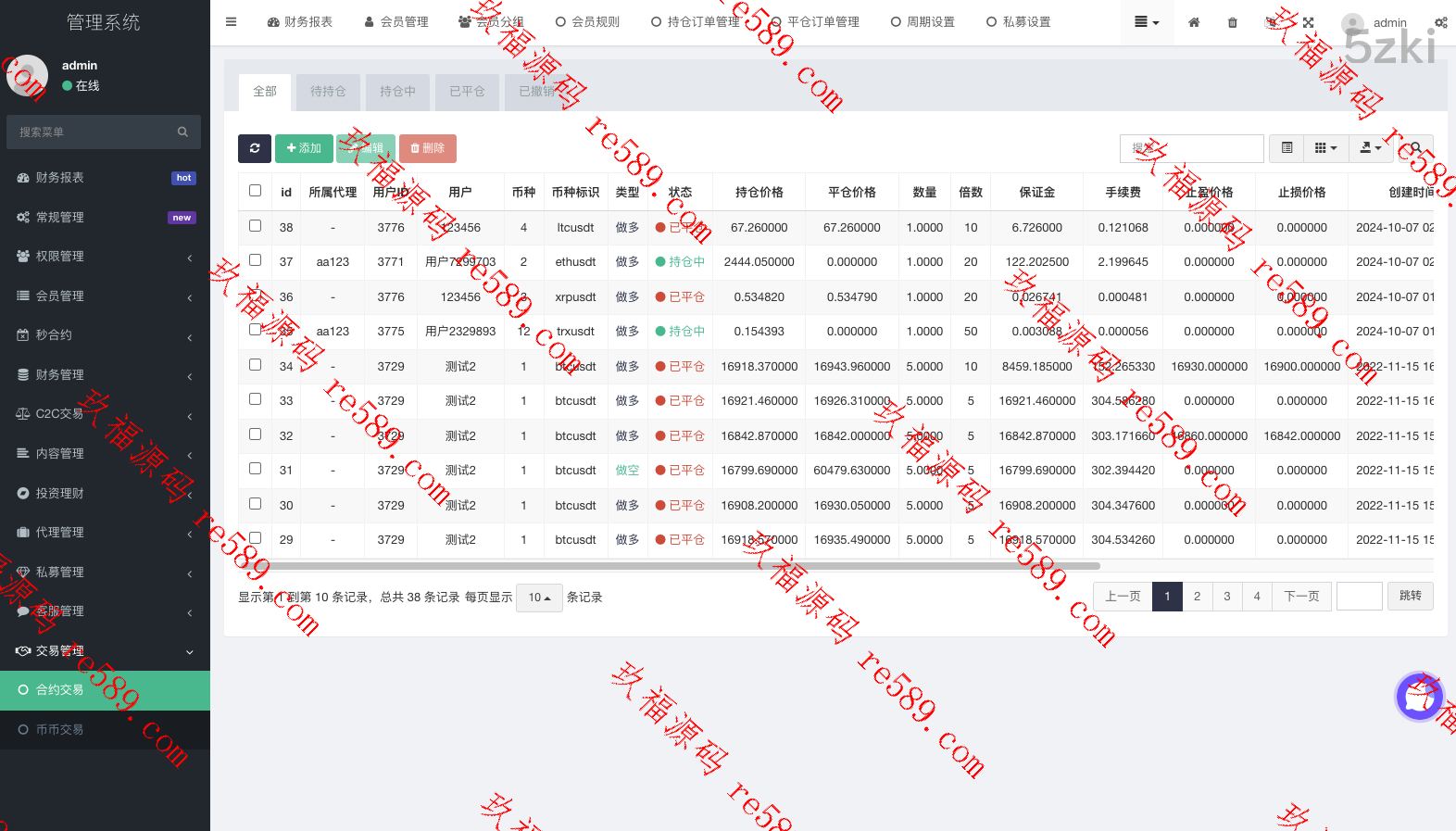The height and width of the screenshot is (831, 1456).
Task: Open the floating chat support icon
Action: (1418, 697)
